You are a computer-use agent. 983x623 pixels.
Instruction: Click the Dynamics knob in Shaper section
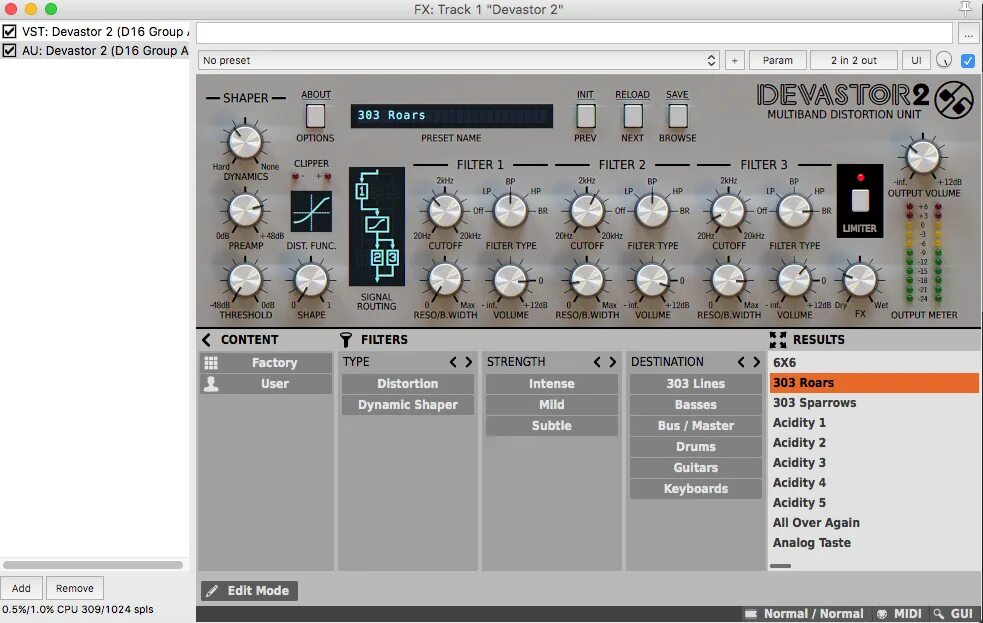point(245,142)
